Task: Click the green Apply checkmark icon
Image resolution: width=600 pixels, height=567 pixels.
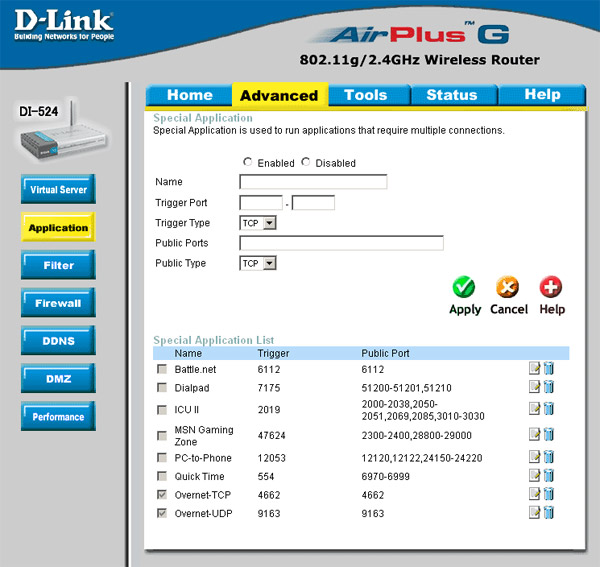Action: pos(463,287)
